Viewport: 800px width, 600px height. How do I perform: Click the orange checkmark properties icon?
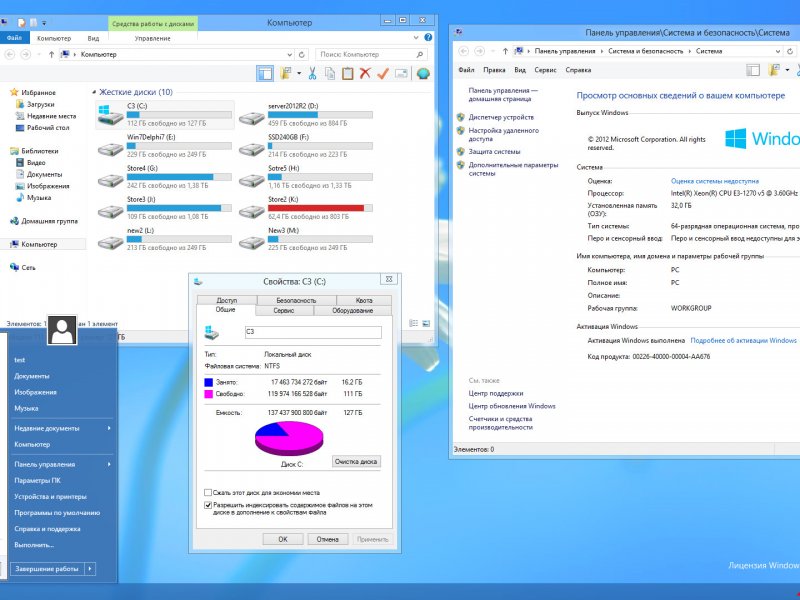tap(383, 73)
